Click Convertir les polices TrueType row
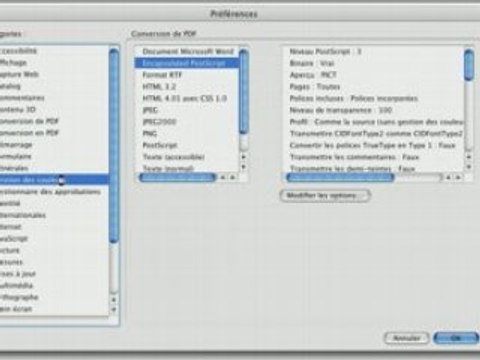The image size is (480, 360). [x=373, y=145]
